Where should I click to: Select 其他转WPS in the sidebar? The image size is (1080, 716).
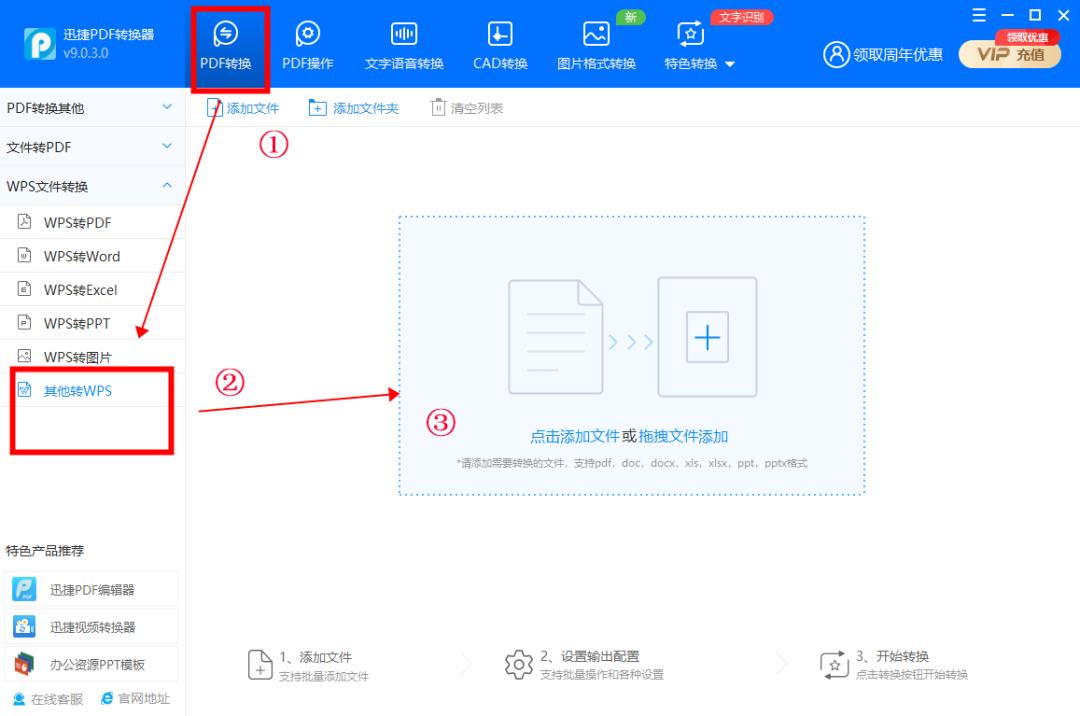point(92,390)
